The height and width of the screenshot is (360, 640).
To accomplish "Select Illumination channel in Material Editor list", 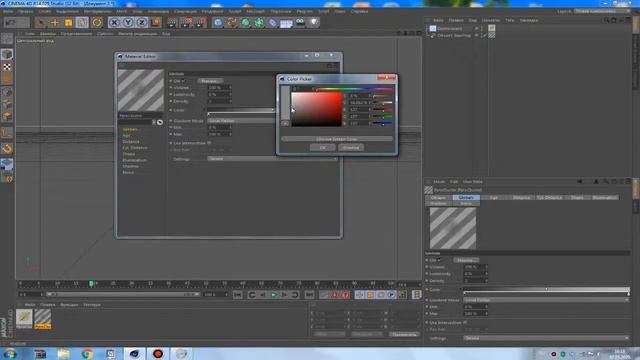I will coord(135,160).
